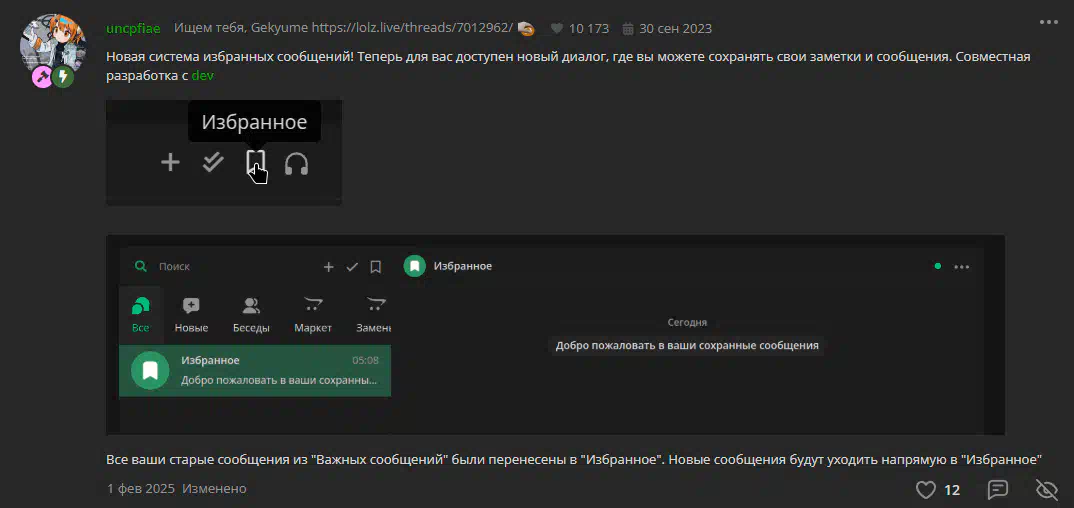Like the post with heart icon
Viewport: 1074px width, 508px height.
[925, 490]
